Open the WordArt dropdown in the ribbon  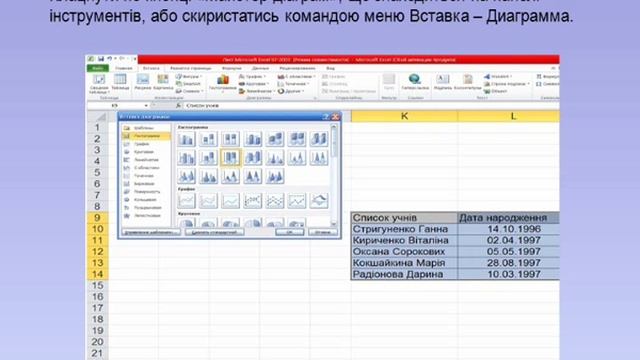pyautogui.click(x=498, y=76)
